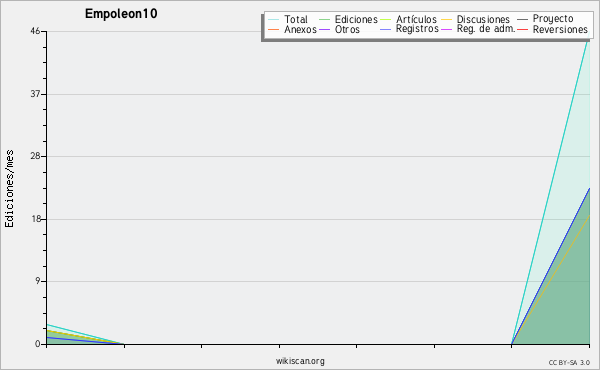Click the cyan Total legend color line
The width and height of the screenshot is (600, 370).
tap(274, 19)
